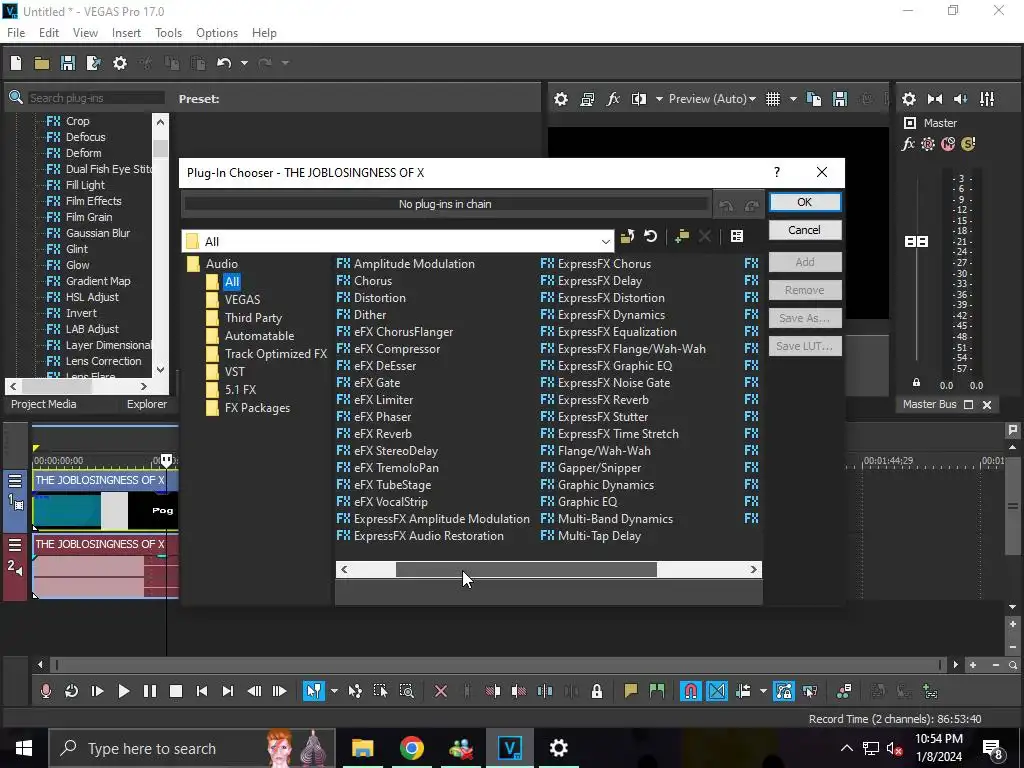The height and width of the screenshot is (768, 1024).
Task: Open the Preview (Auto) quality dropdown
Action: pyautogui.click(x=712, y=99)
